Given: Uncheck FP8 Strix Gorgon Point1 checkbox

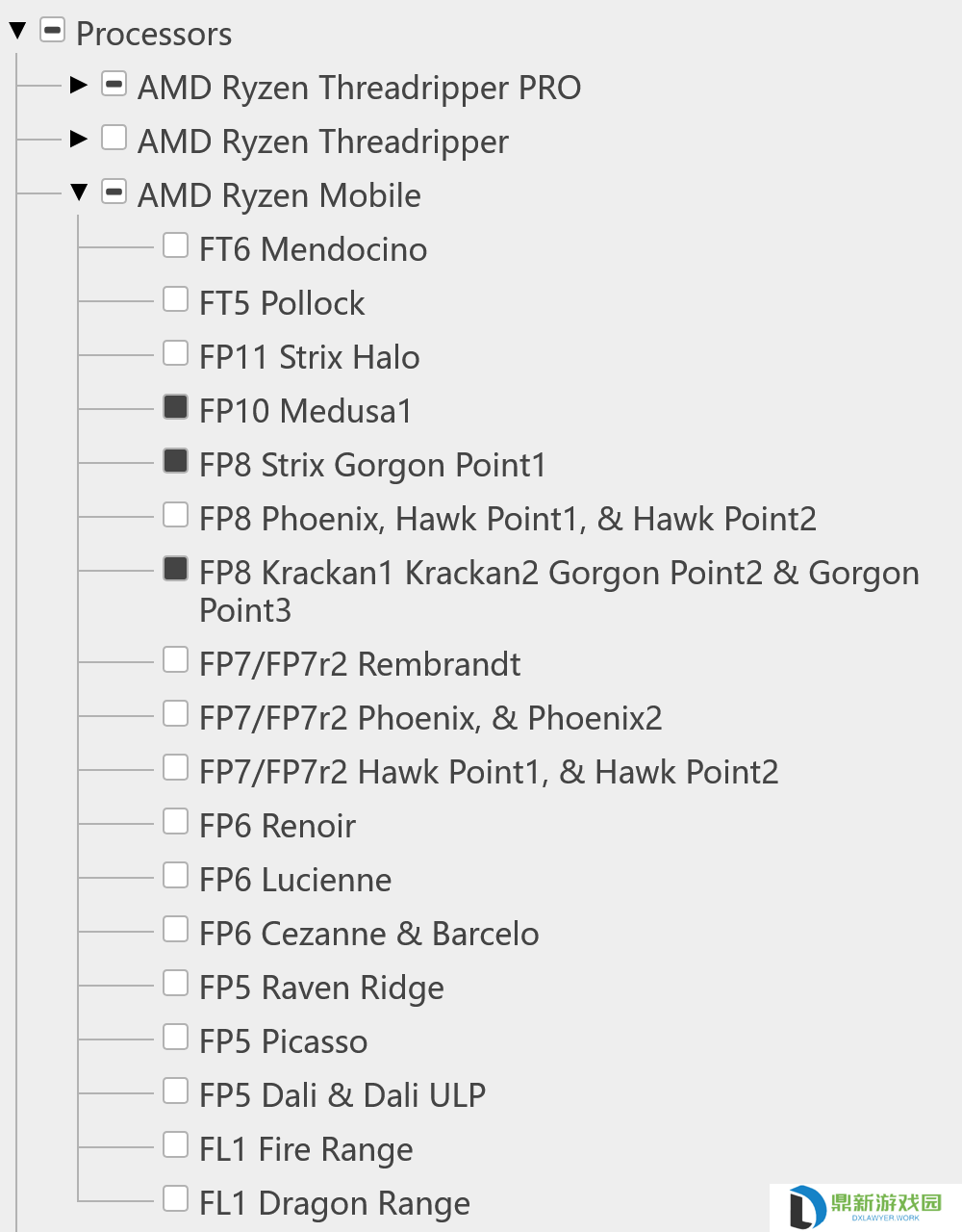Looking at the screenshot, I should click(x=175, y=461).
